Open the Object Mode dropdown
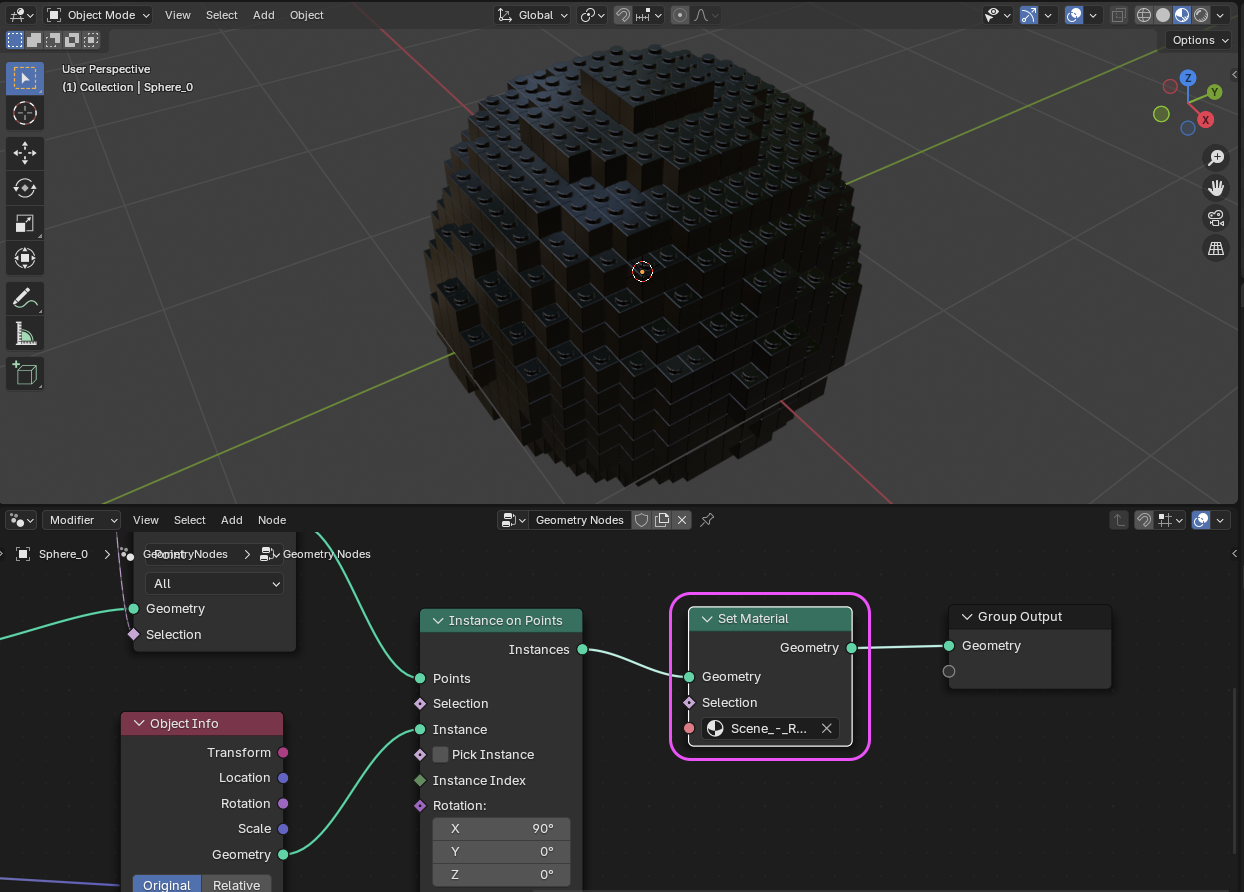 tap(99, 15)
